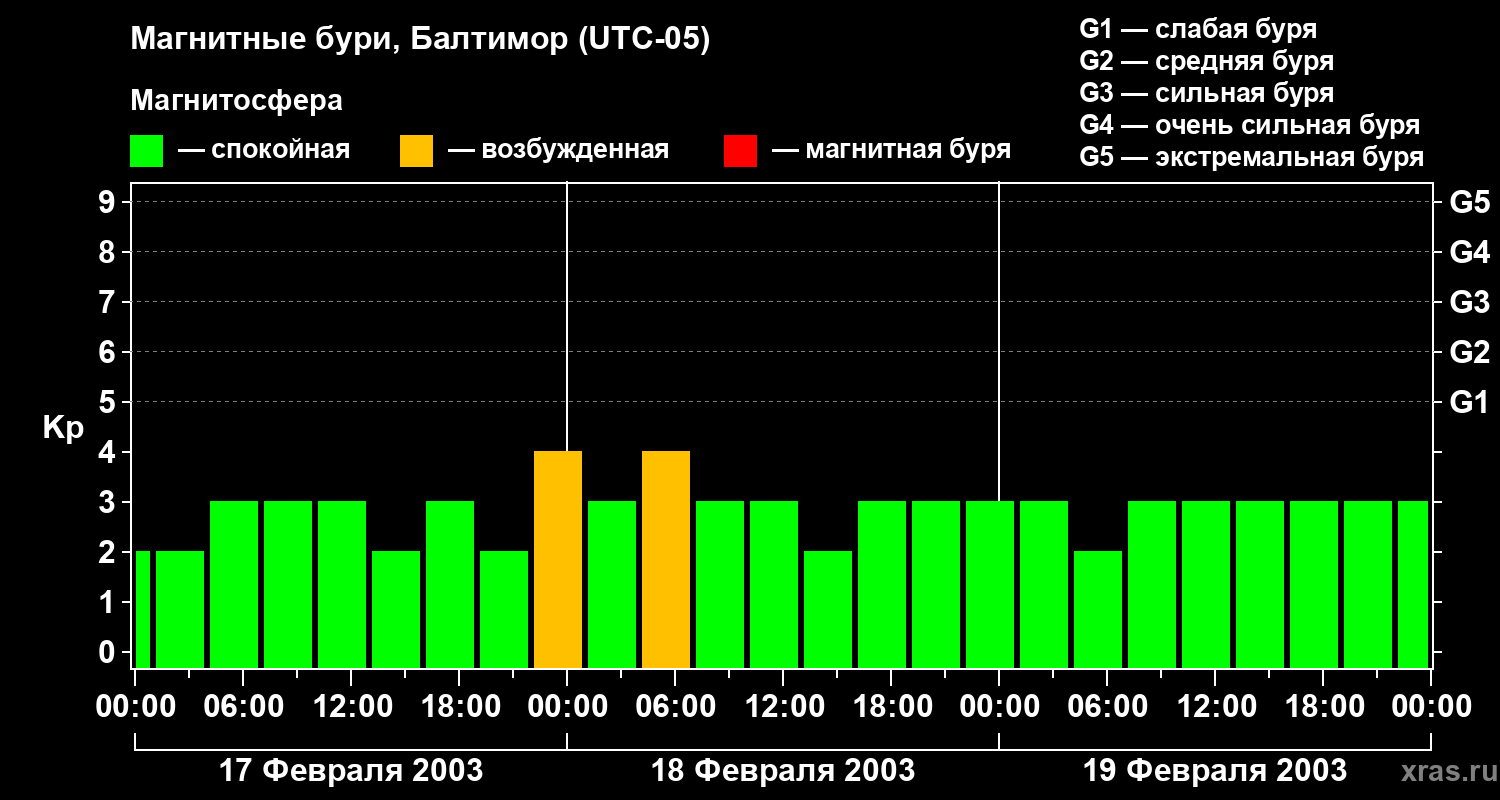Image resolution: width=1500 pixels, height=800 pixels.
Task: Select the 'G5 — экстремальная буря' legend line
Action: [1252, 157]
